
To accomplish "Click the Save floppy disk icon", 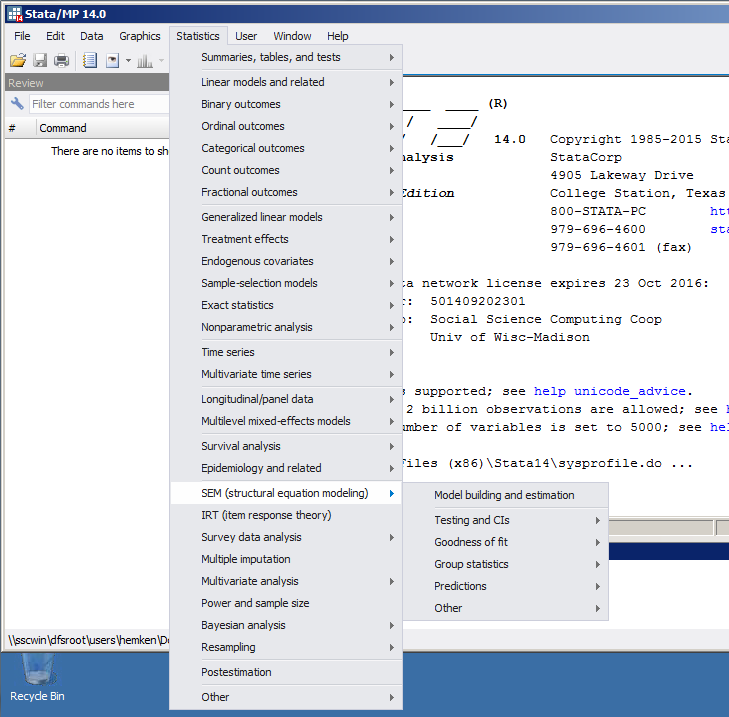I will point(40,61).
